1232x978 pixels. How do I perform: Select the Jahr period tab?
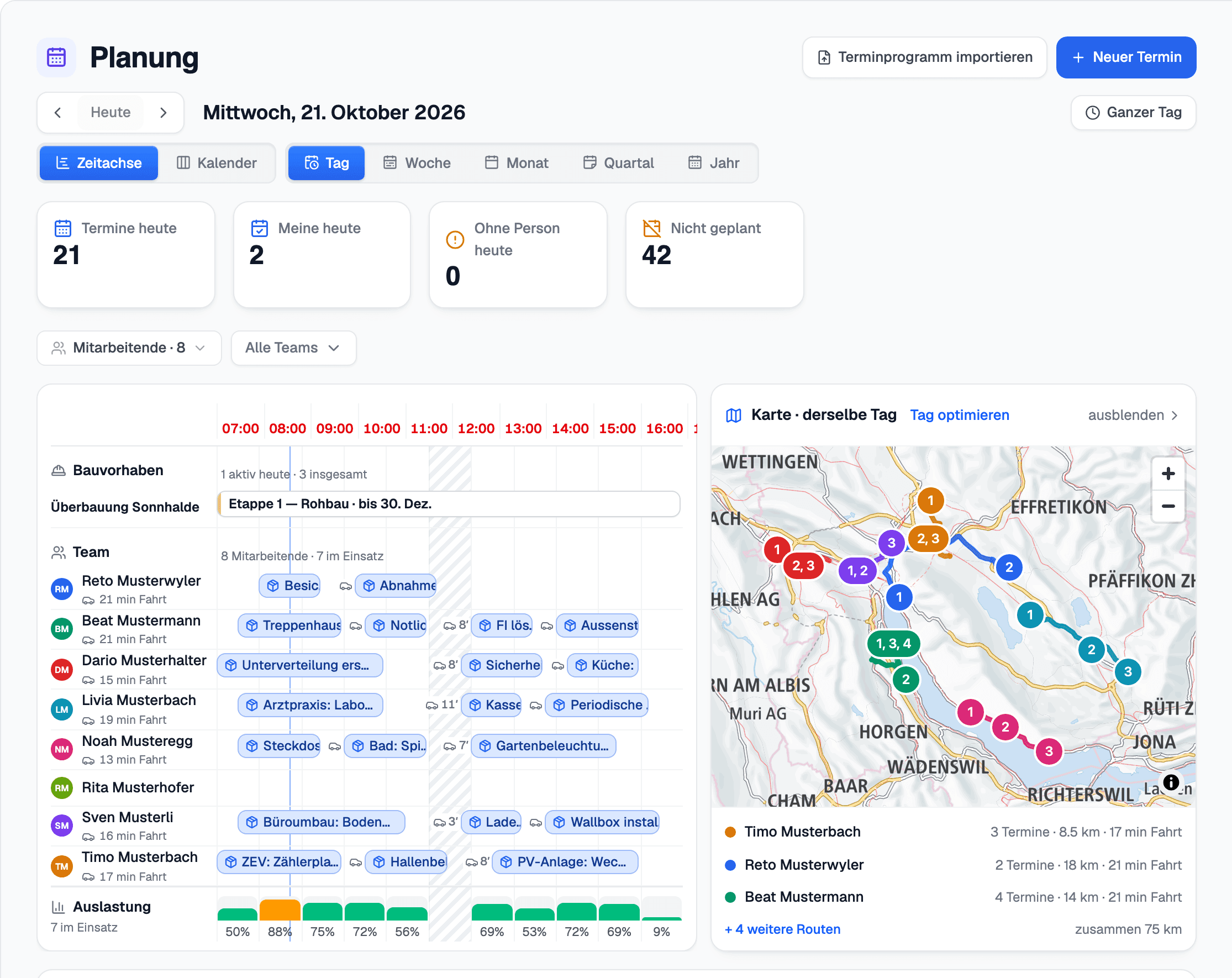(x=714, y=163)
